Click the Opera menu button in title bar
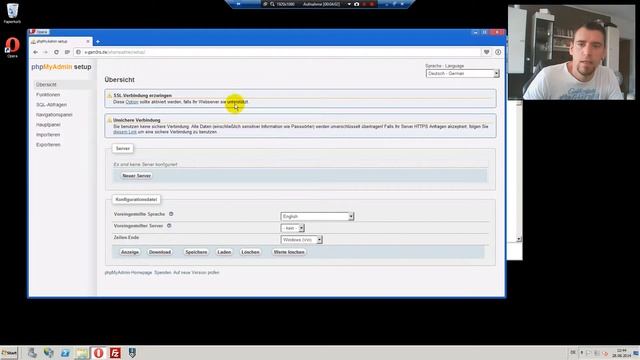Screen dimensions: 640x360 pyautogui.click(x=39, y=32)
